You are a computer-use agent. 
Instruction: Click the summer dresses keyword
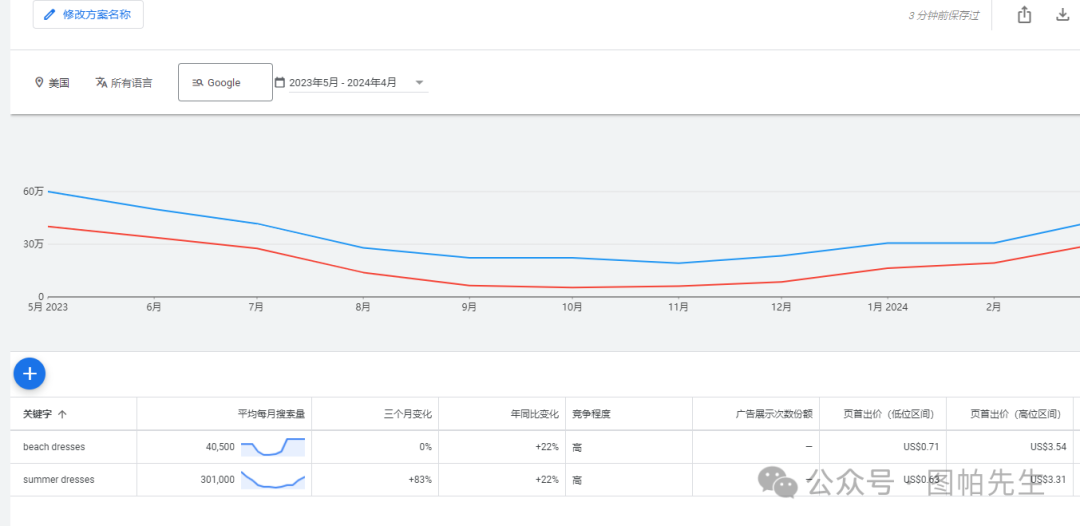(59, 480)
